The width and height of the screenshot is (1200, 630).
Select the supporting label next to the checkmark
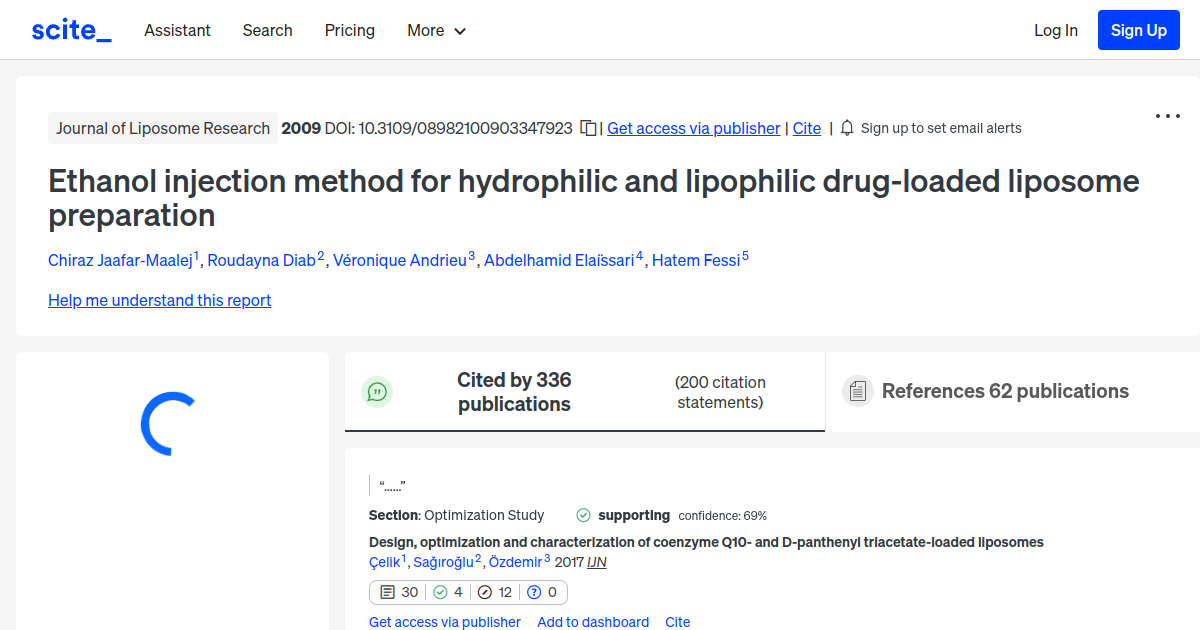coord(634,515)
